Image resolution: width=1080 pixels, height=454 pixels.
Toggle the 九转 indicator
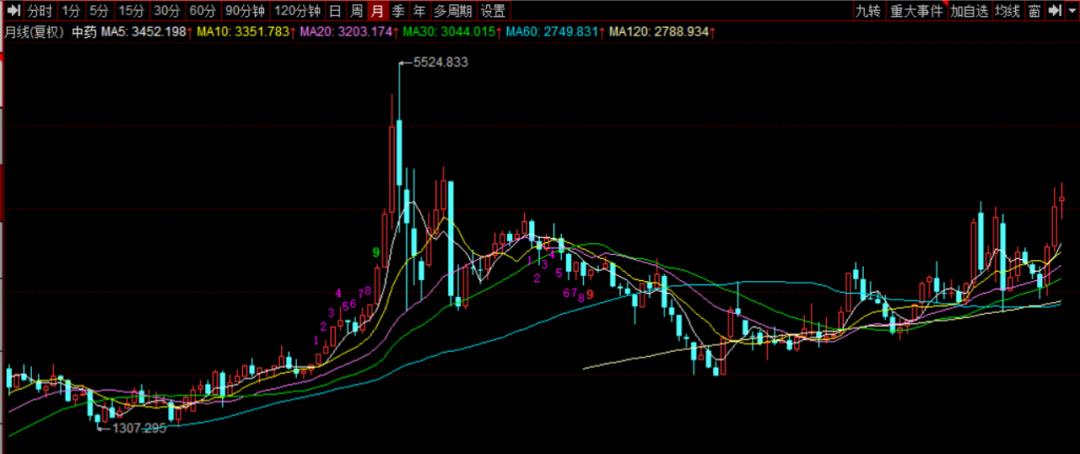868,11
